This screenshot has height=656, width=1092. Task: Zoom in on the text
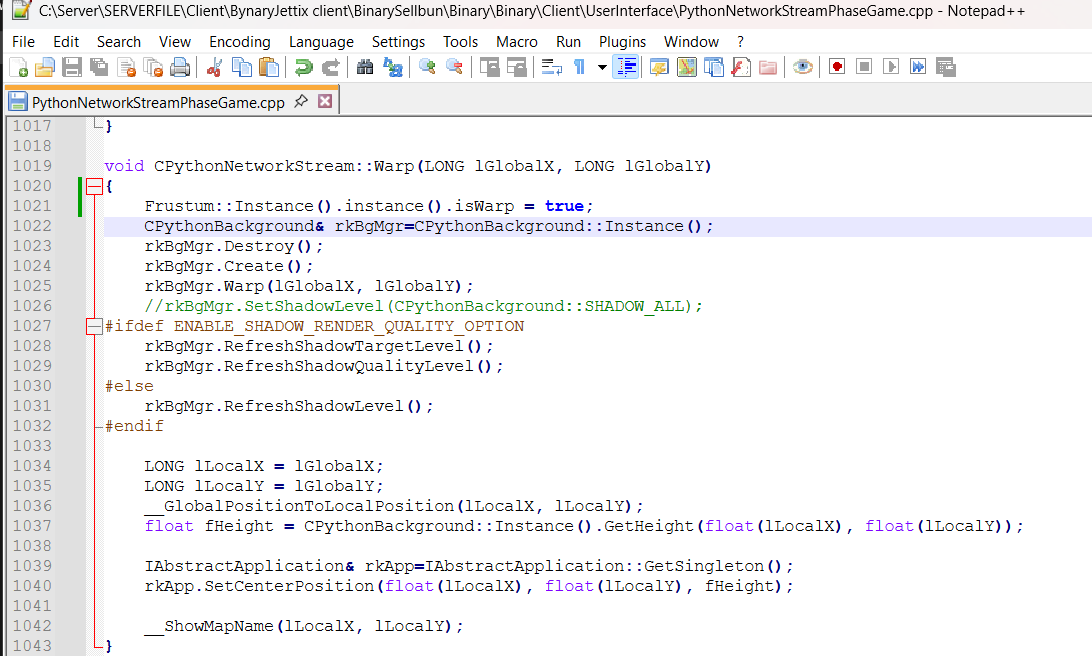pos(427,68)
